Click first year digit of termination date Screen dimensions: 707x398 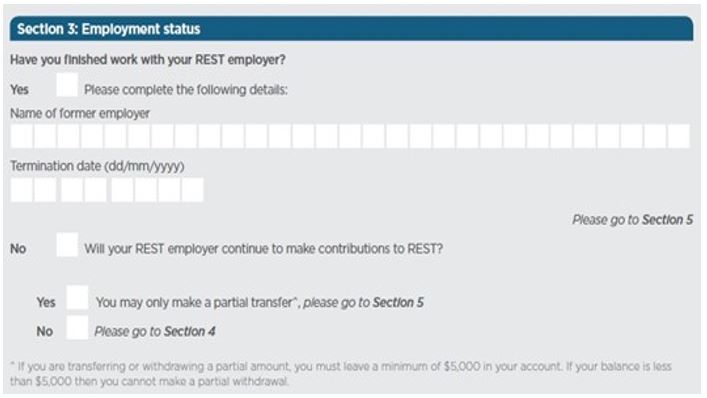[x=123, y=190]
